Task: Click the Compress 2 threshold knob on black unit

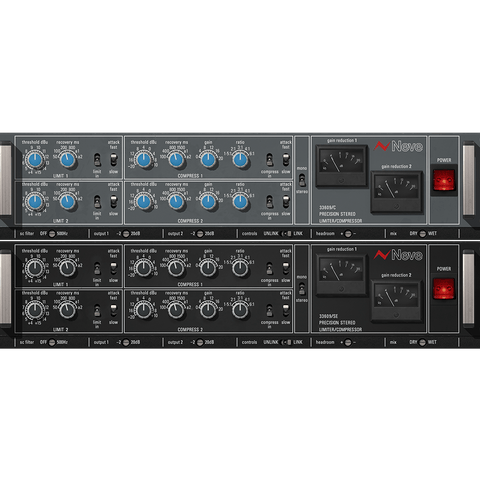Action: coord(144,310)
